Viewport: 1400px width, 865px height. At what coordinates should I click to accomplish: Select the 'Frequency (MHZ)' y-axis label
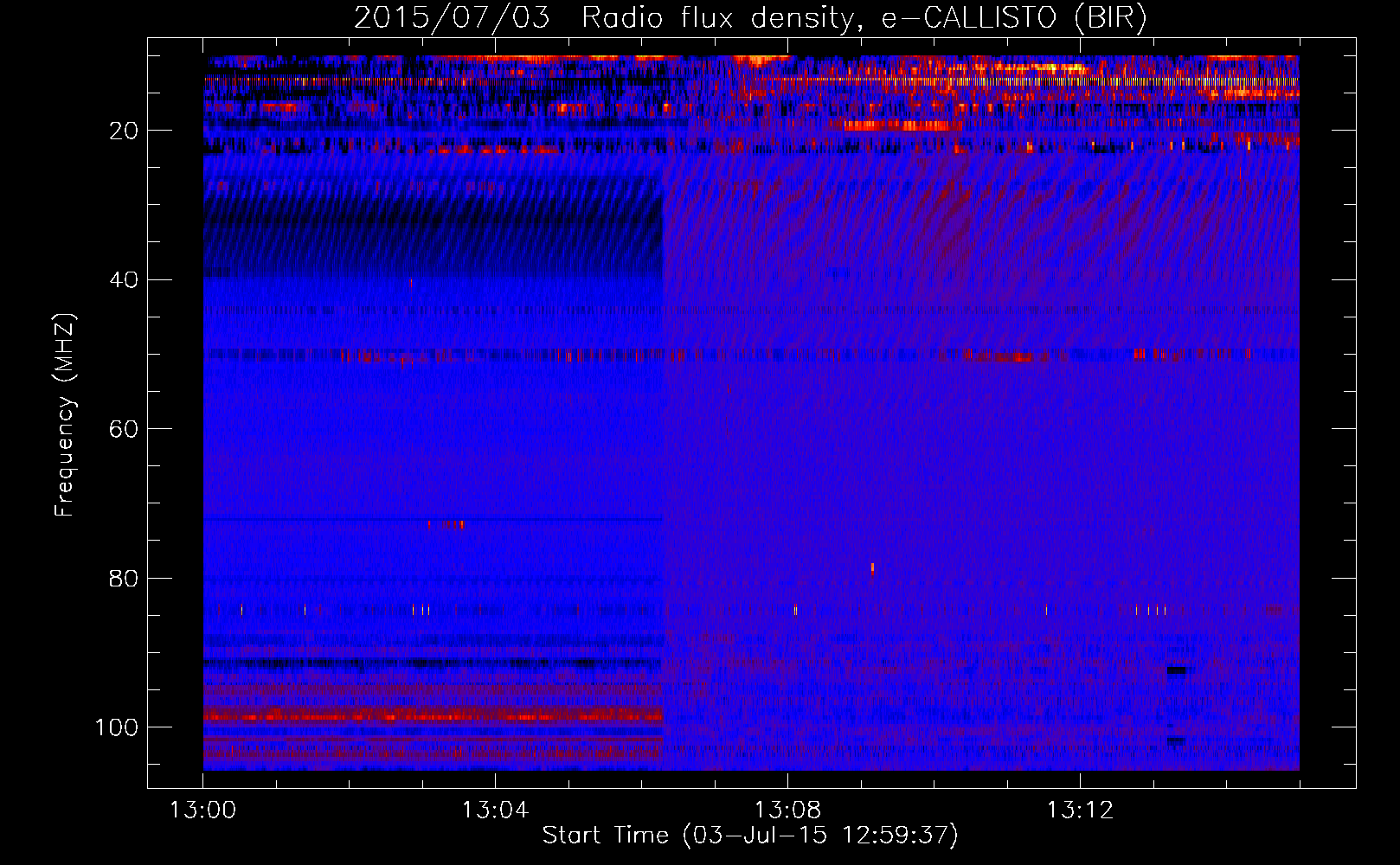[x=65, y=415]
